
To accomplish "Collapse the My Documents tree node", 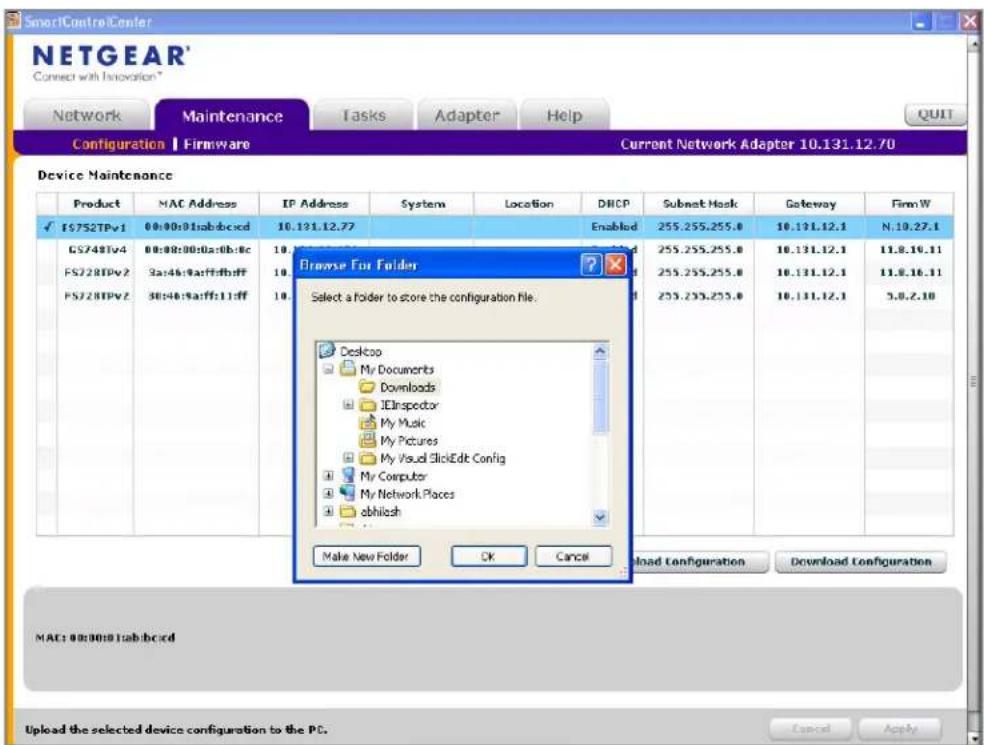I will 328,369.
